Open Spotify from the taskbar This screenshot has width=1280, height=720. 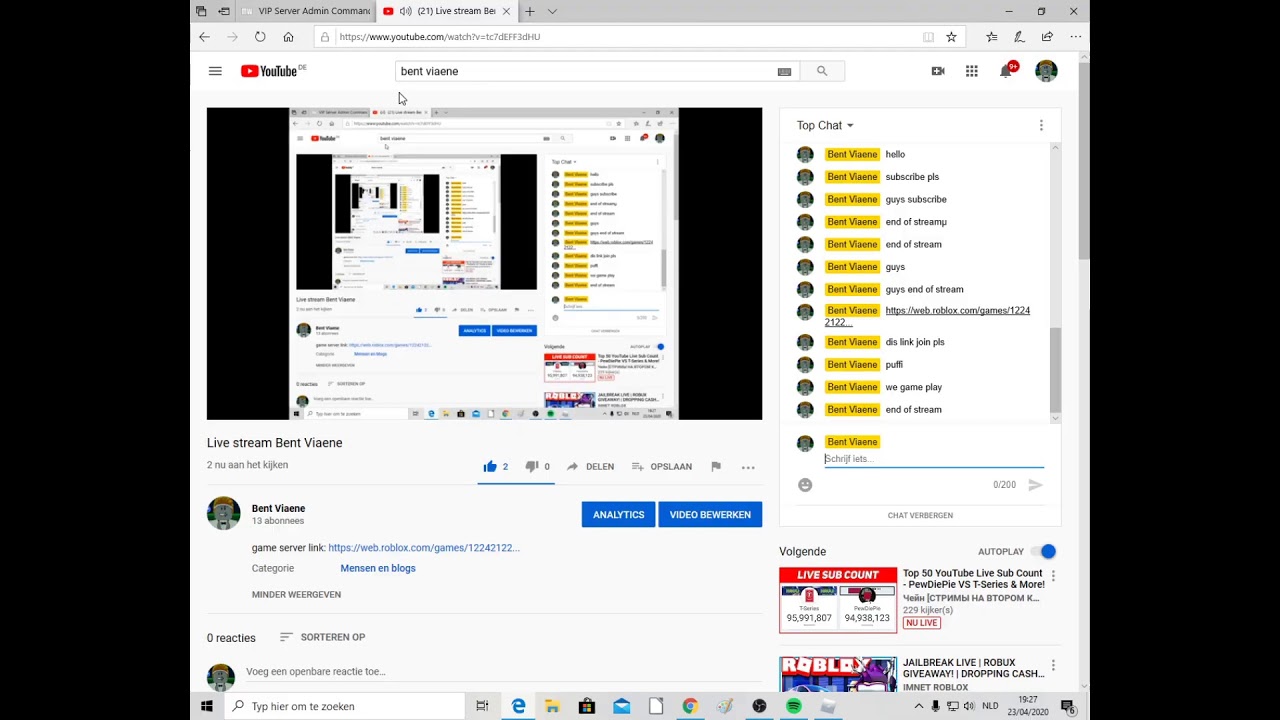794,706
